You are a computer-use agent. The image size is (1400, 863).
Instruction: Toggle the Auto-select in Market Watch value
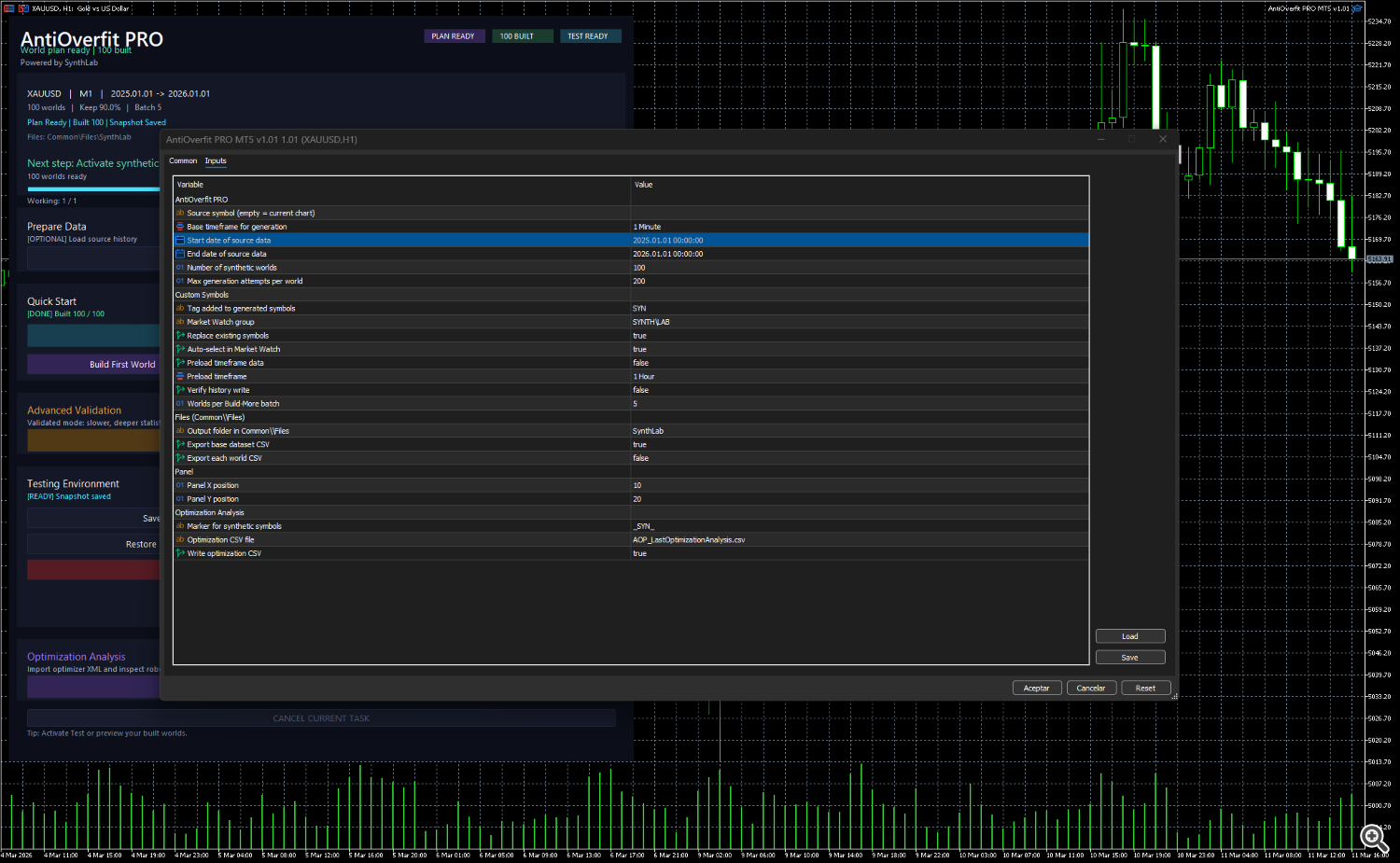pos(639,350)
